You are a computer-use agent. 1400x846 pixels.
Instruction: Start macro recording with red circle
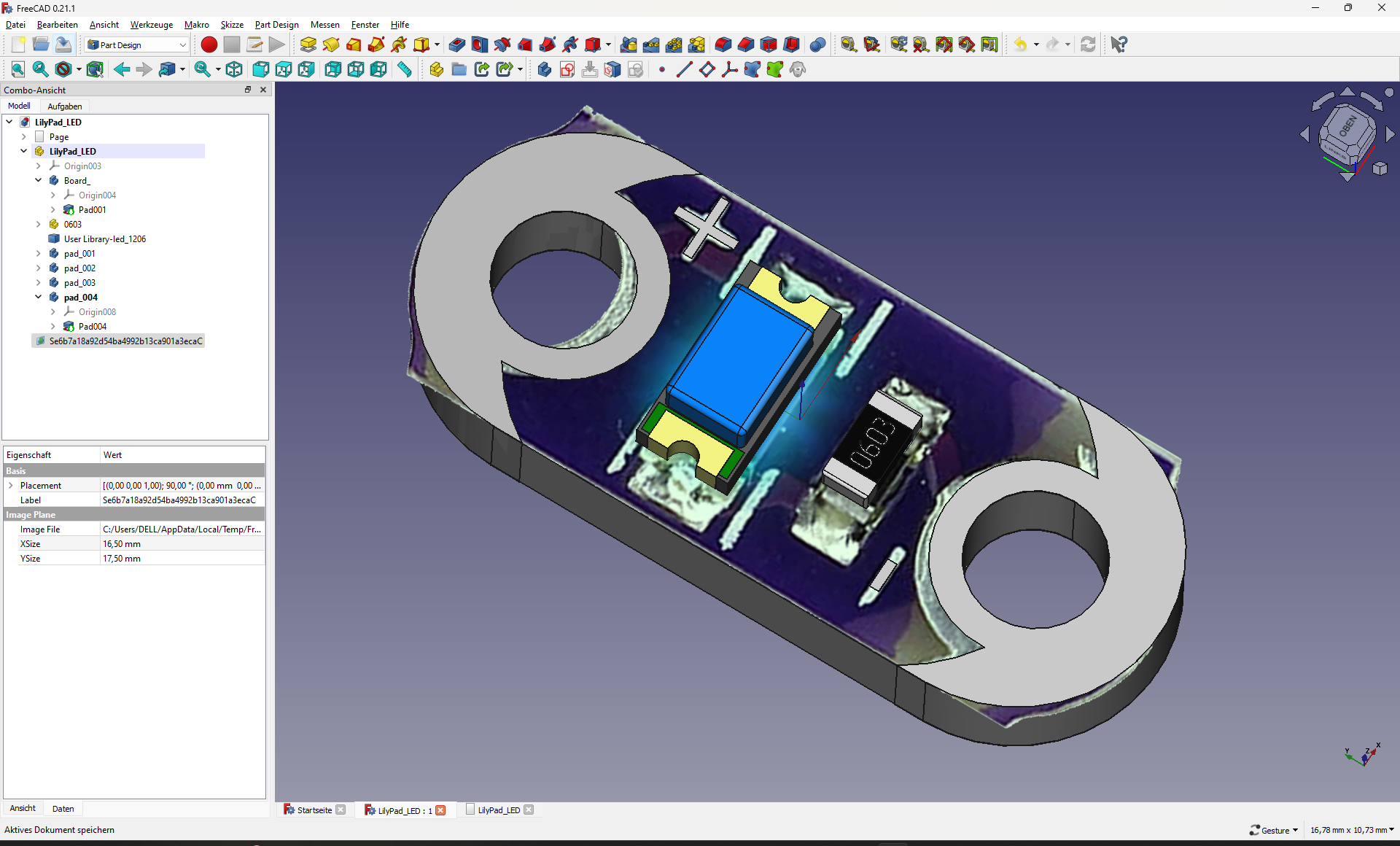[x=209, y=44]
